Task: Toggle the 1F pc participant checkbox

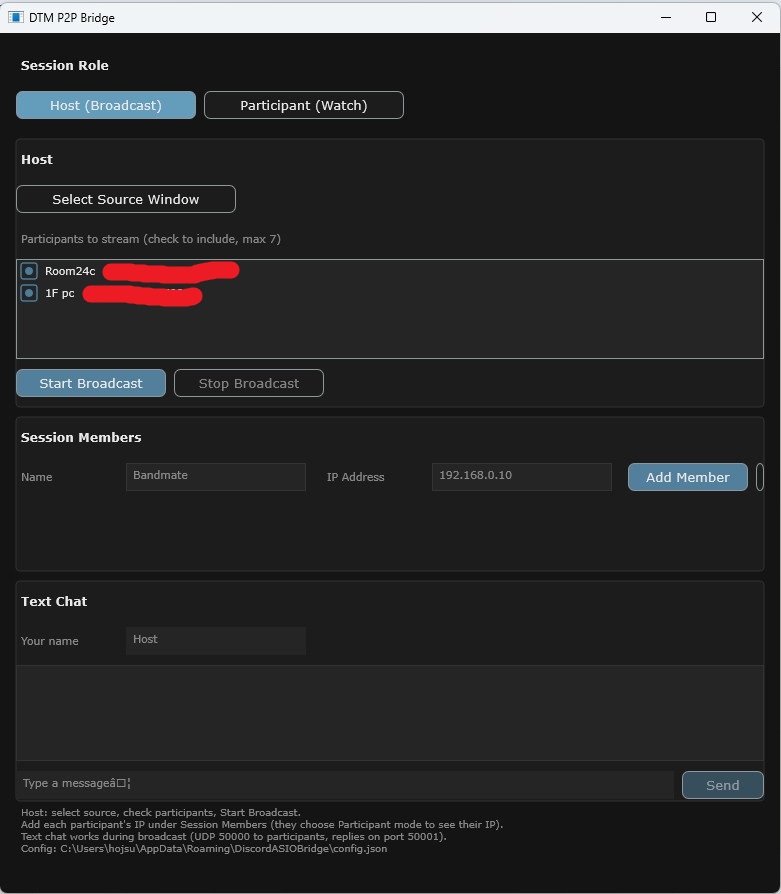Action: [29, 293]
